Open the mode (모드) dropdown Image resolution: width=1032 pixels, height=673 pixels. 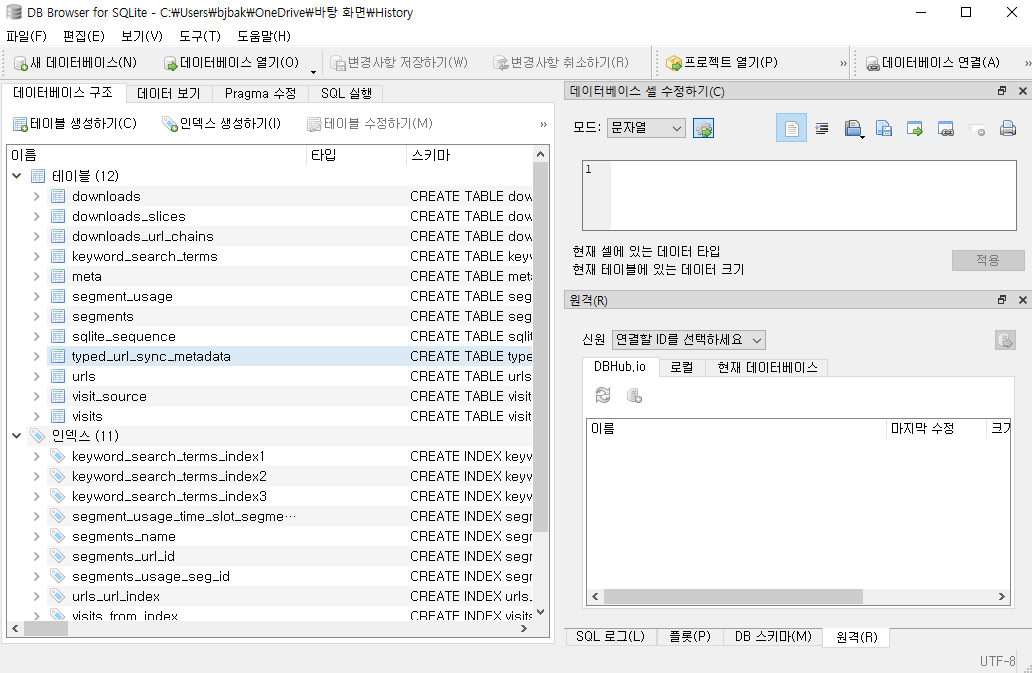(646, 128)
